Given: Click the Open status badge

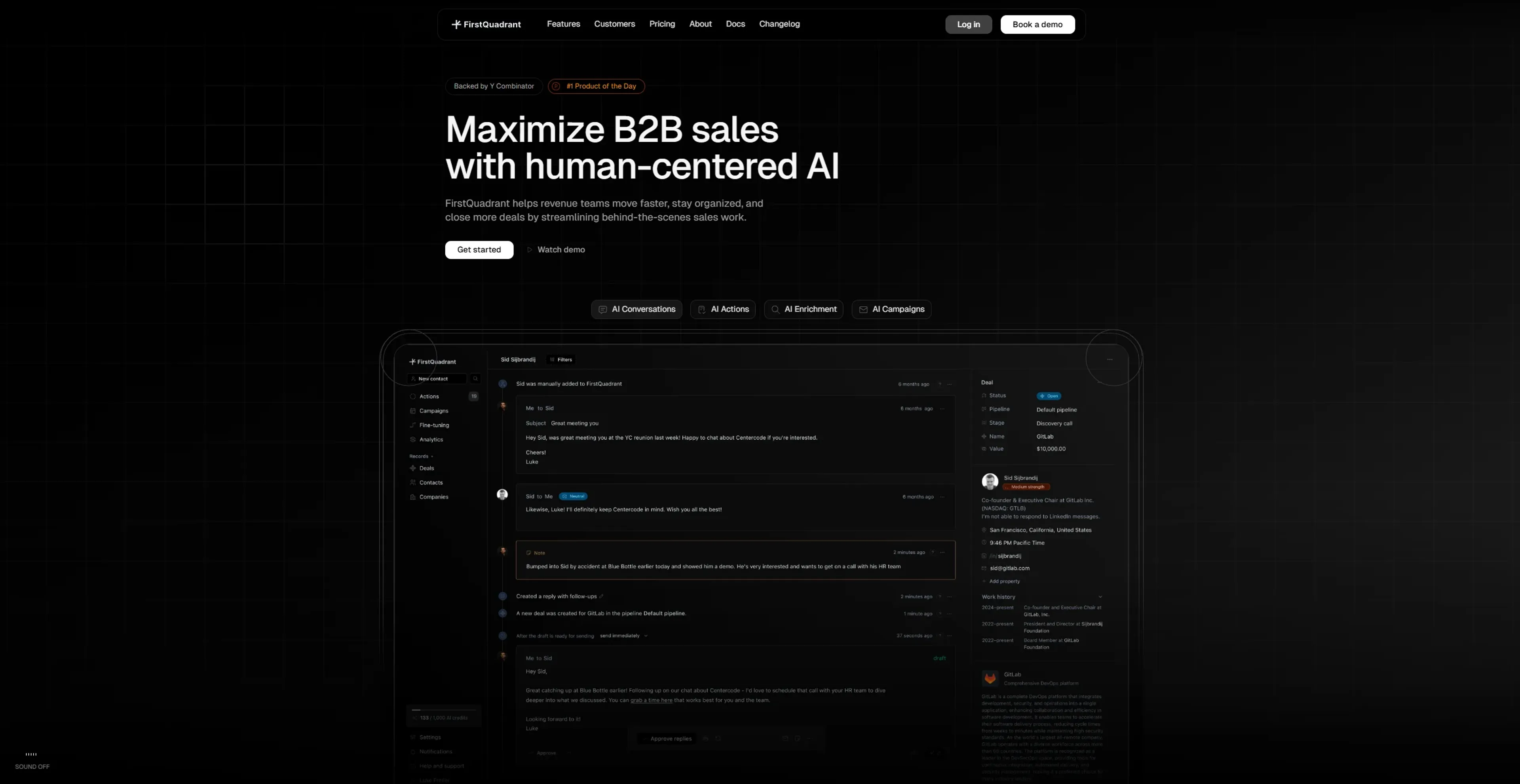Looking at the screenshot, I should tap(1049, 396).
